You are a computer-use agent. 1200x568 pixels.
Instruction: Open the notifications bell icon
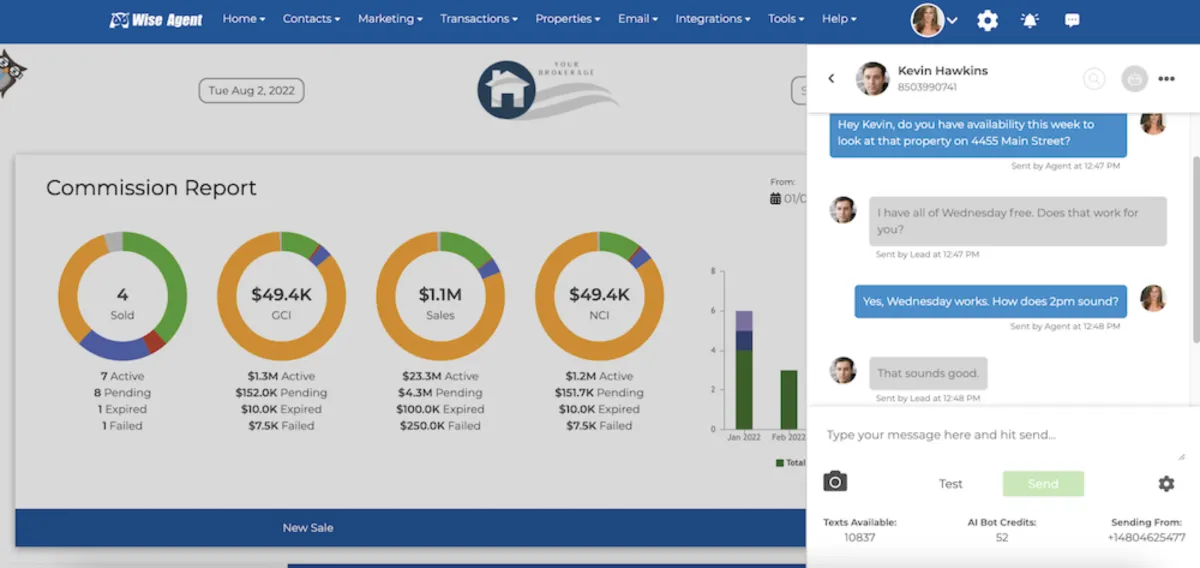1029,20
